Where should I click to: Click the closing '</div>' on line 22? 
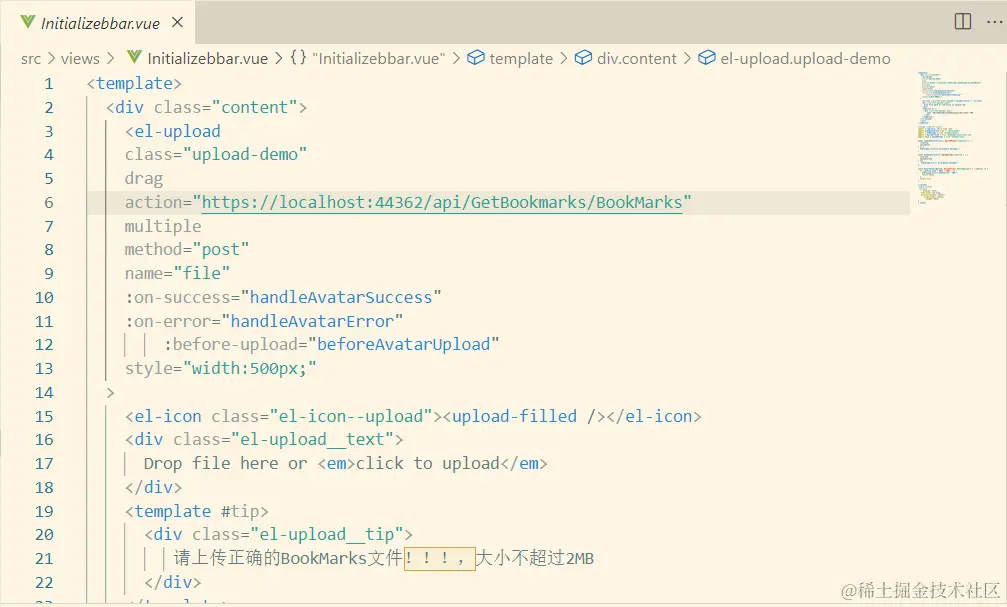coord(173,583)
